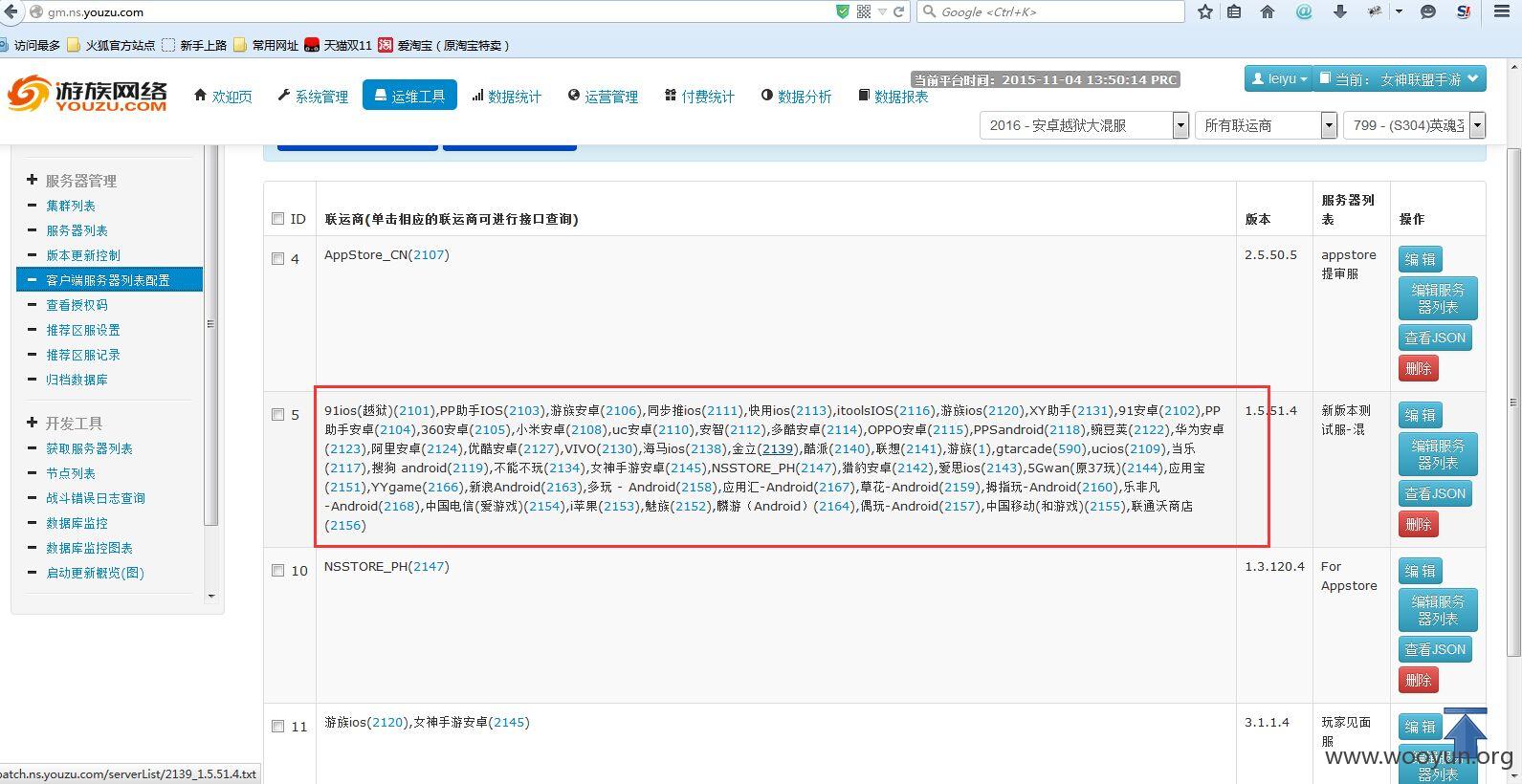The image size is (1522, 784).
Task: Open the 系统管理 nav menu
Action: point(313,96)
